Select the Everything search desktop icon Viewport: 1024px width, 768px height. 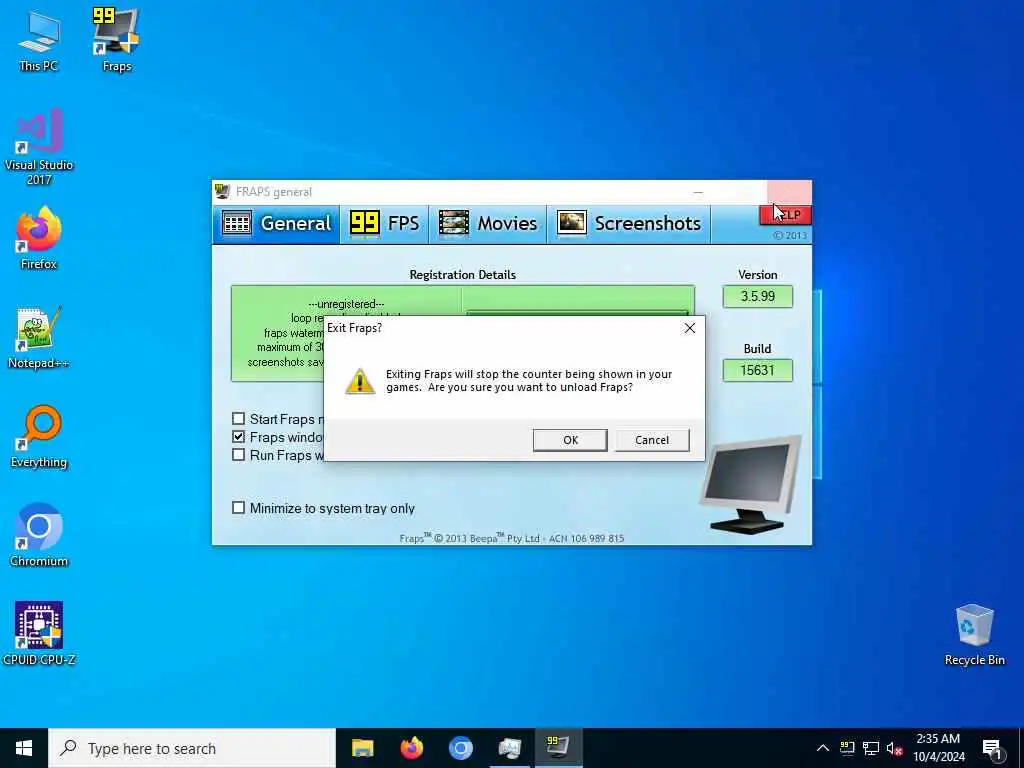point(39,437)
